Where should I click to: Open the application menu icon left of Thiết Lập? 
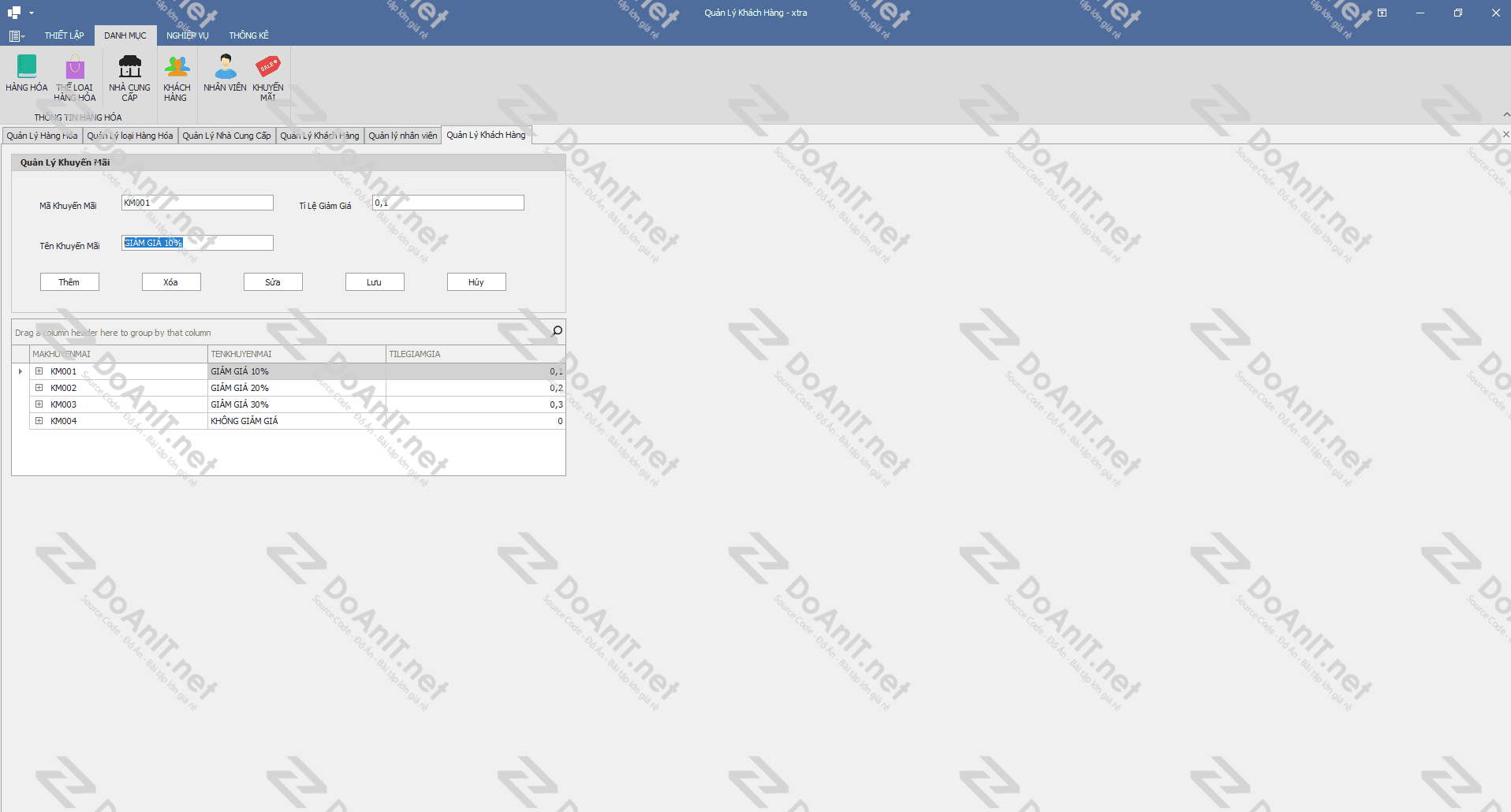[16, 35]
